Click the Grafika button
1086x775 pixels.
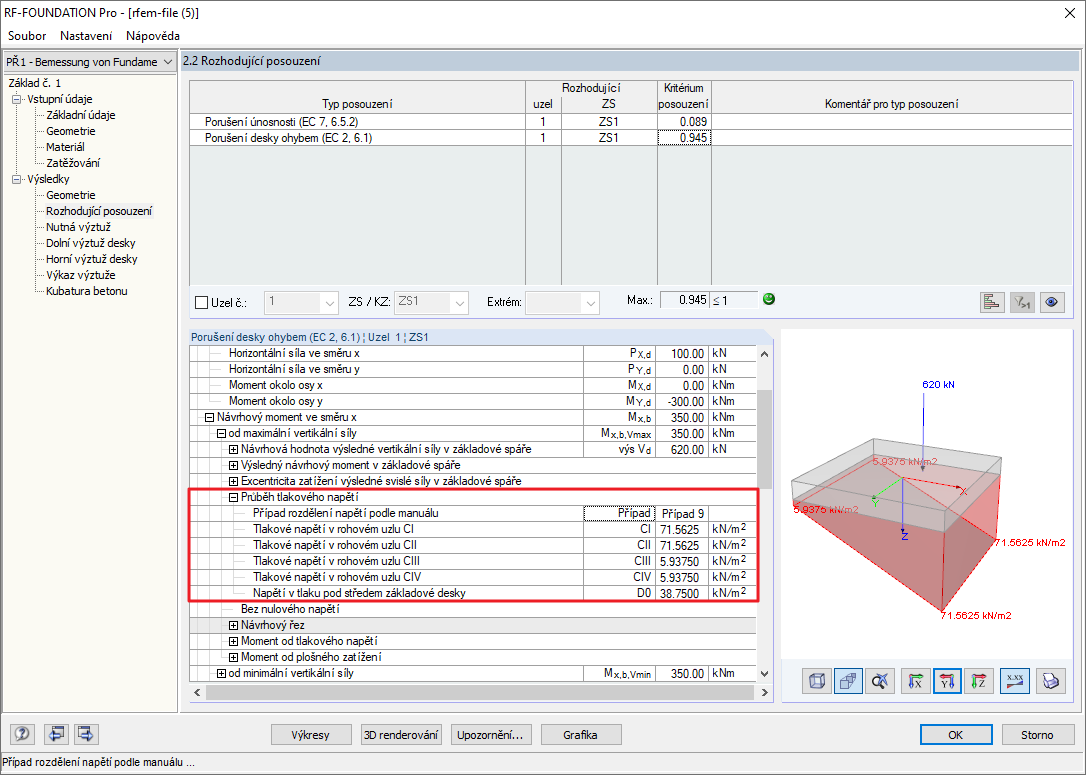(x=580, y=735)
